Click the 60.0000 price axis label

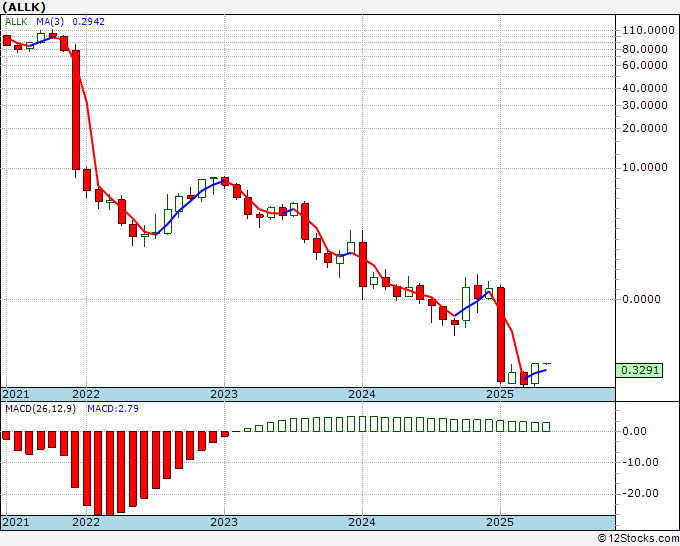645,65
